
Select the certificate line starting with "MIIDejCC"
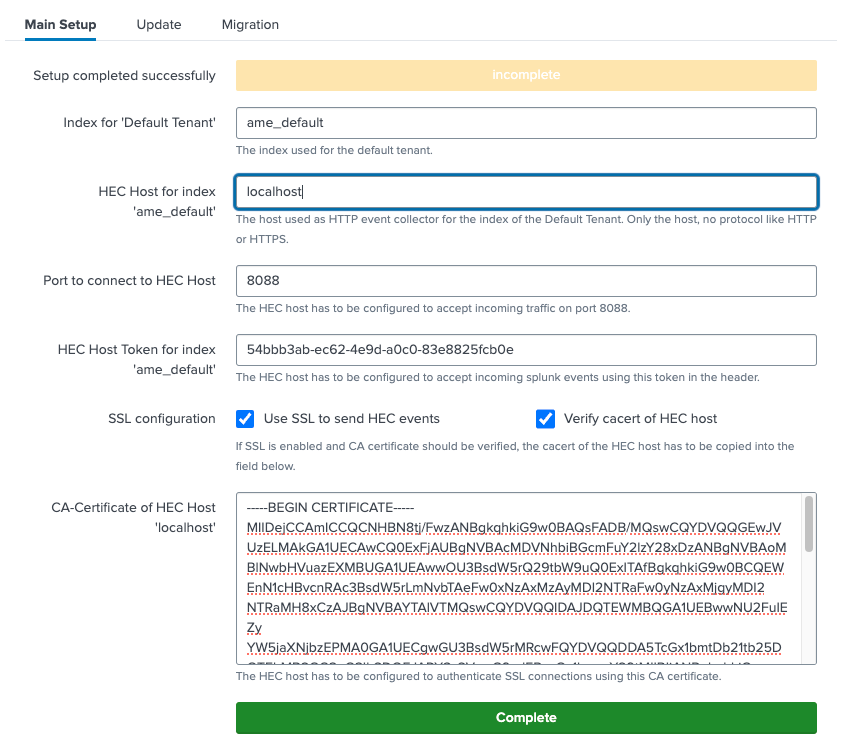pos(520,525)
